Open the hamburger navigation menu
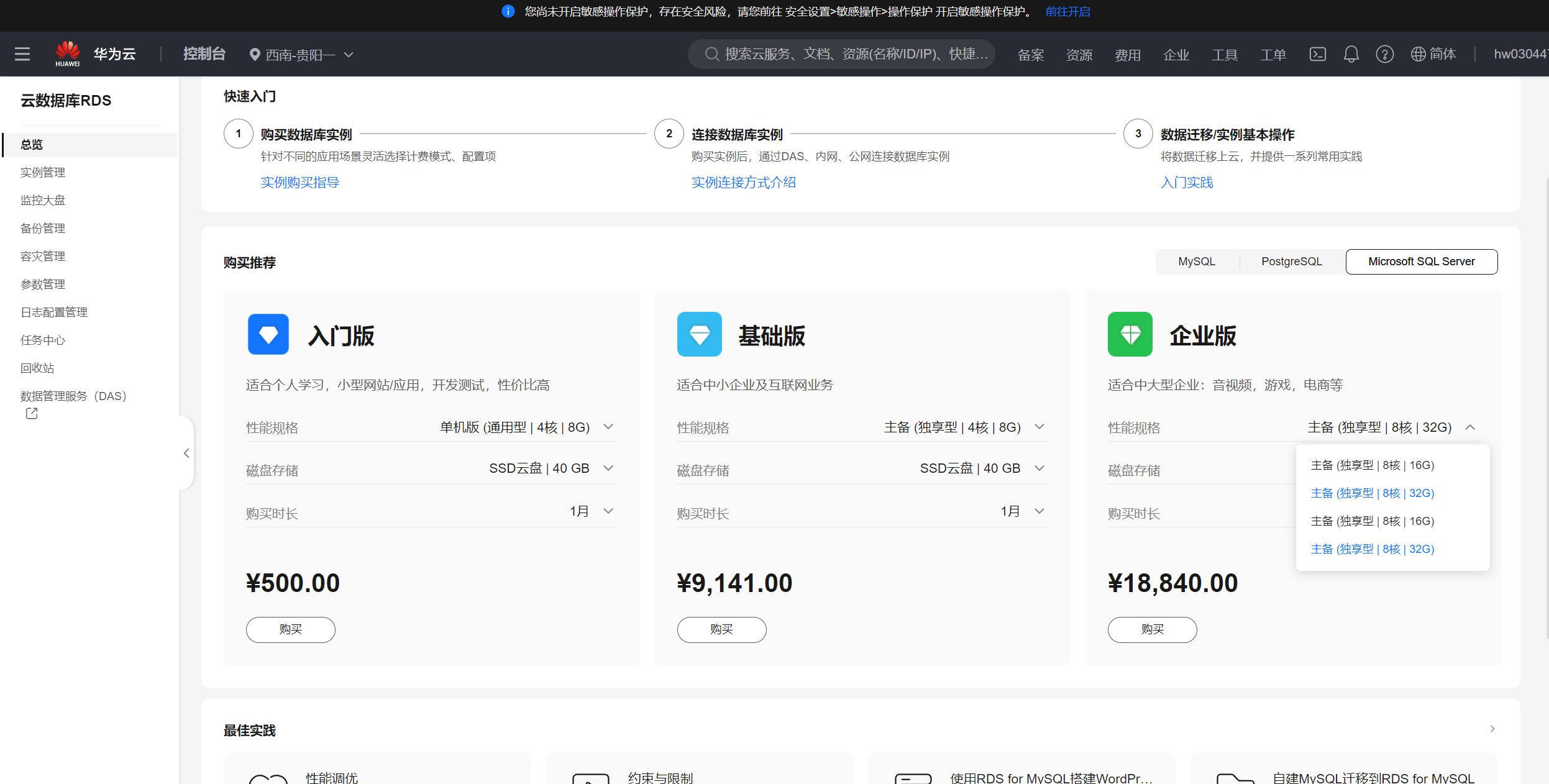 22,54
